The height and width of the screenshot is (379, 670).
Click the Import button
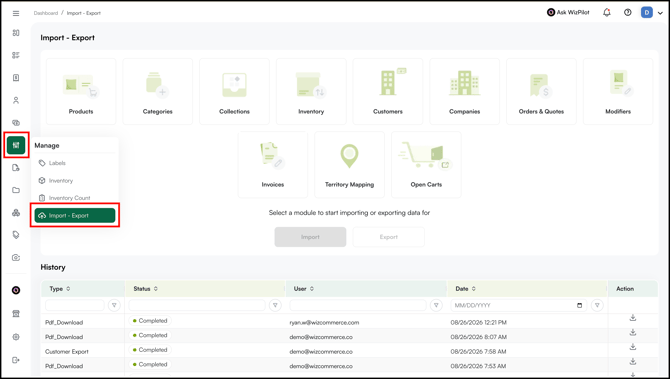310,237
